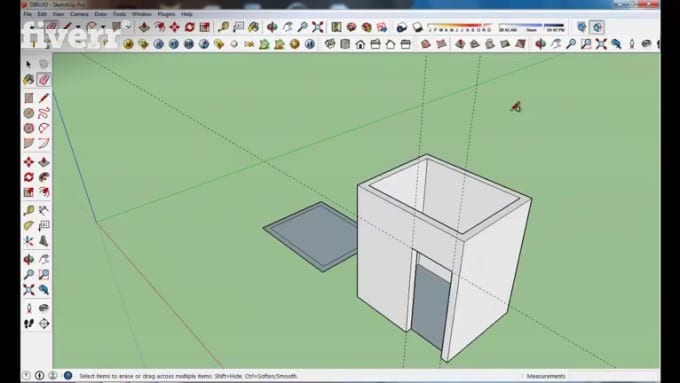
Task: Open the Window menu
Action: tap(142, 14)
